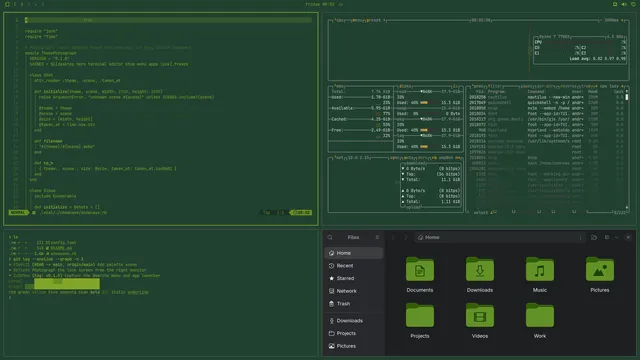640x360 pixels.
Task: Go back with the left arrow
Action: 393,238
